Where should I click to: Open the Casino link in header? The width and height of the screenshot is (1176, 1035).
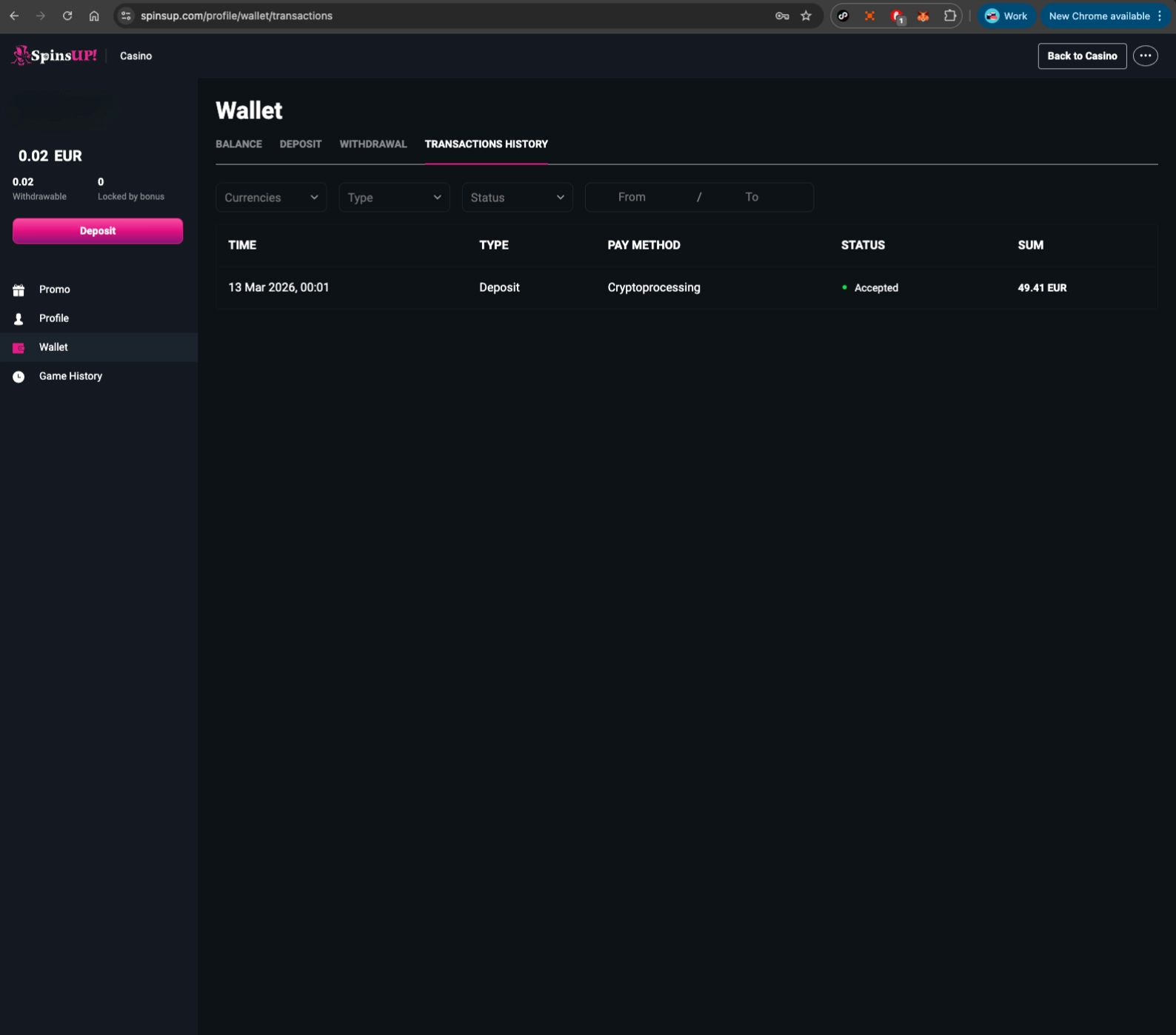(x=136, y=56)
